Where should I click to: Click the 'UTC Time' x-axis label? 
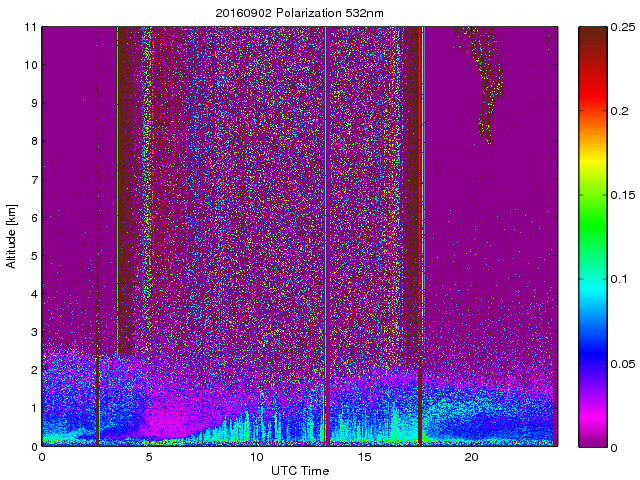click(299, 470)
